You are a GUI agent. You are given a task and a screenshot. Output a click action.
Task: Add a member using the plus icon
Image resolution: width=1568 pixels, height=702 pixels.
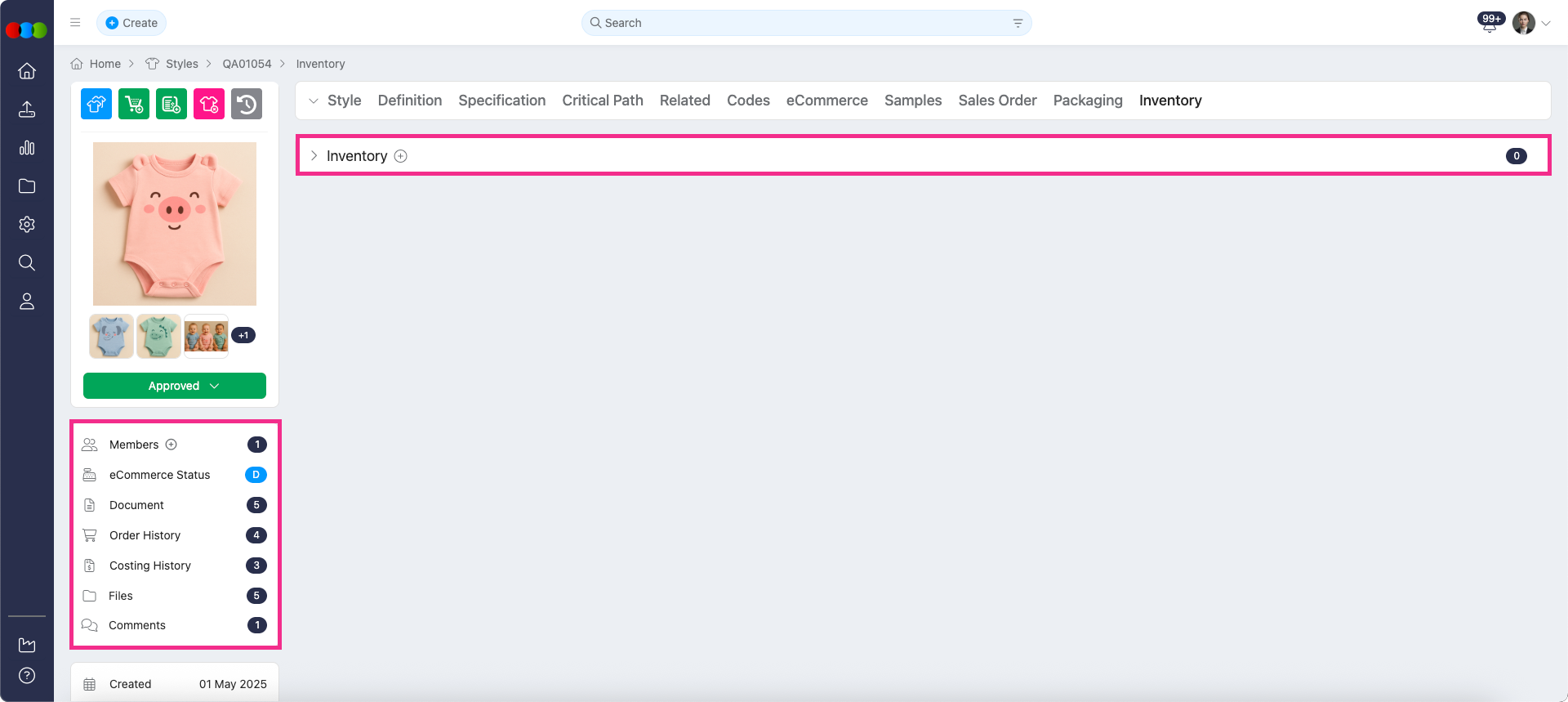coord(171,445)
